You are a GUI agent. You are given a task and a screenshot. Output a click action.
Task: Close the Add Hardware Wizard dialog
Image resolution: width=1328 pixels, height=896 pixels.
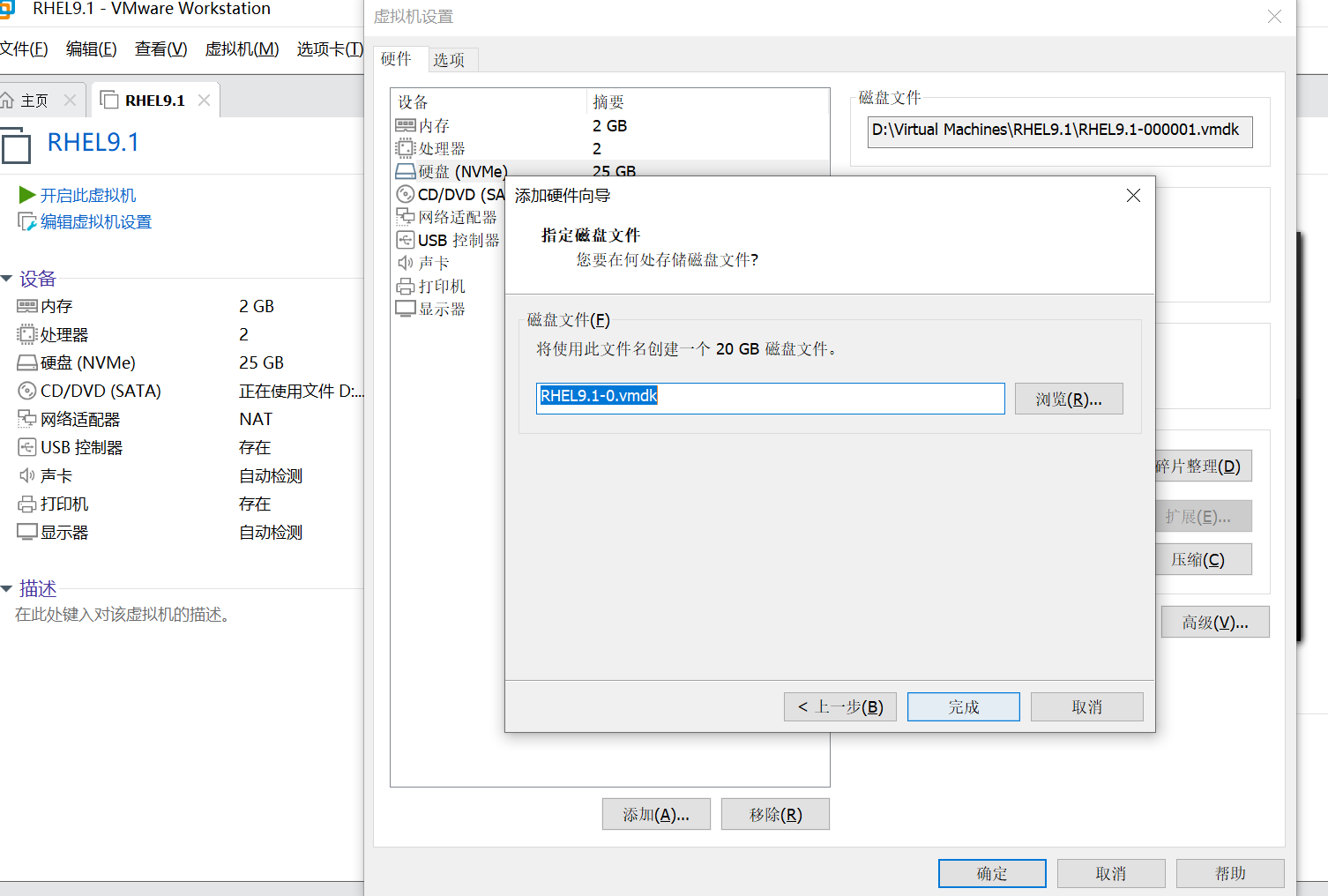(1133, 195)
